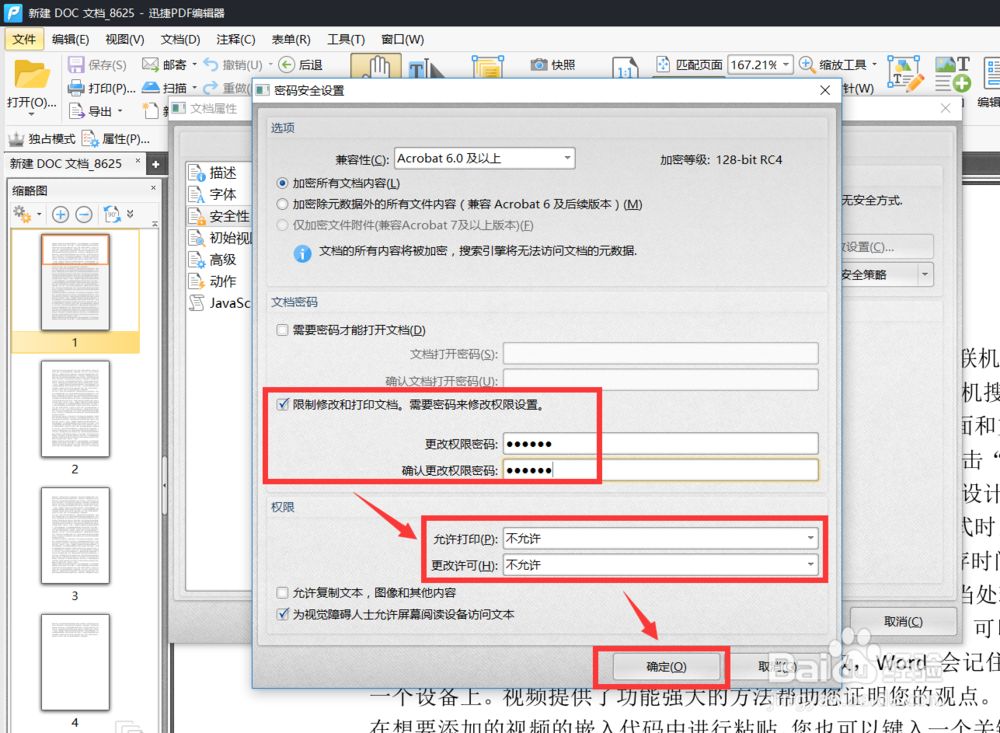Click the 快照 camera snapshot icon
Viewport: 1000px width, 733px height.
pos(539,64)
